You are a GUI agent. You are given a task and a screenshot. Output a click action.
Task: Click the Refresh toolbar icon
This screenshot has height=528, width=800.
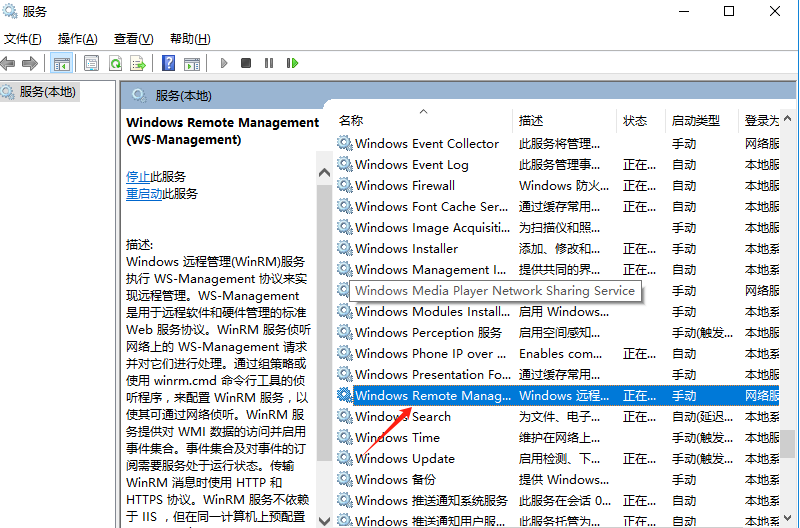point(116,63)
